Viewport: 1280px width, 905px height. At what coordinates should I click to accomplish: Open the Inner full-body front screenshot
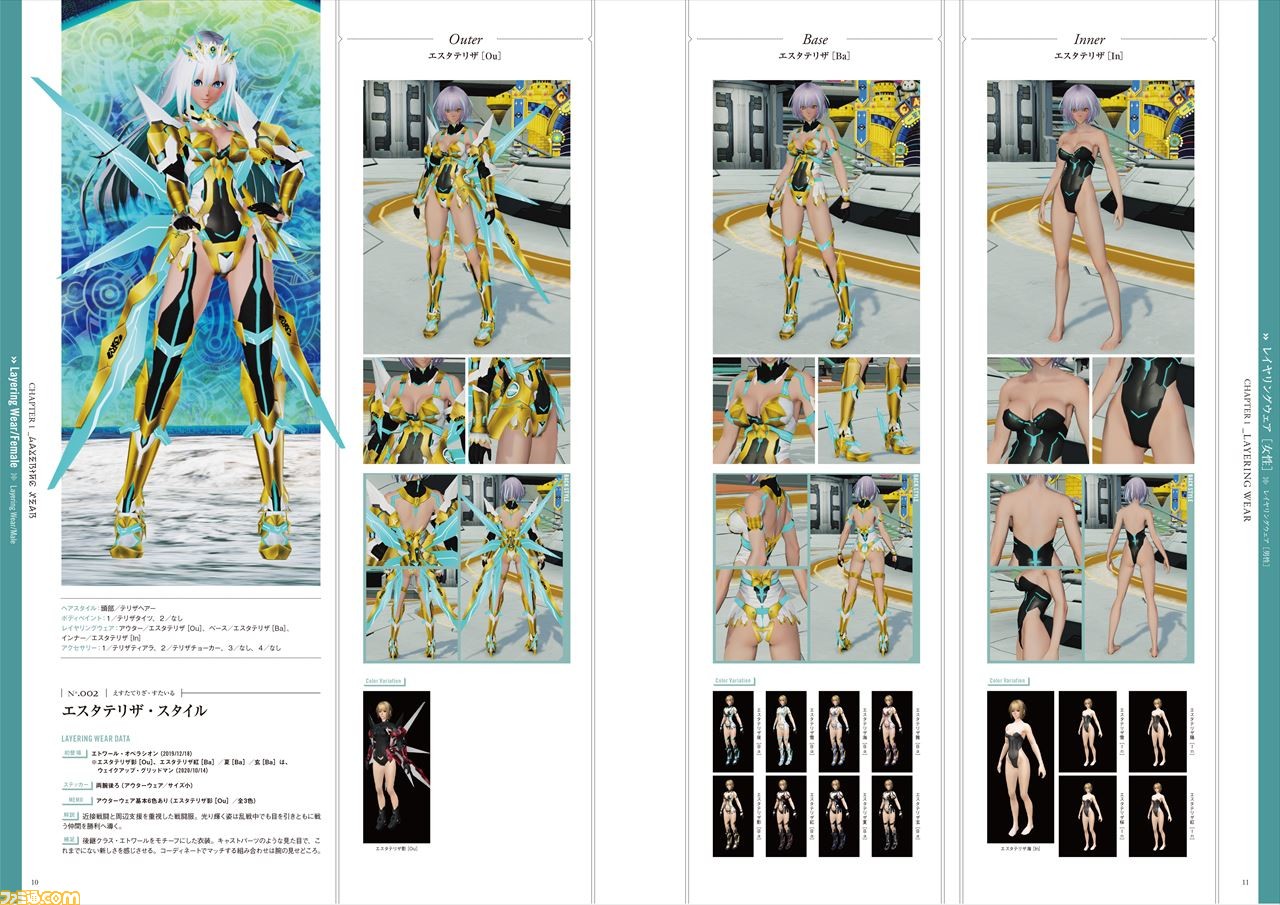pos(1090,217)
